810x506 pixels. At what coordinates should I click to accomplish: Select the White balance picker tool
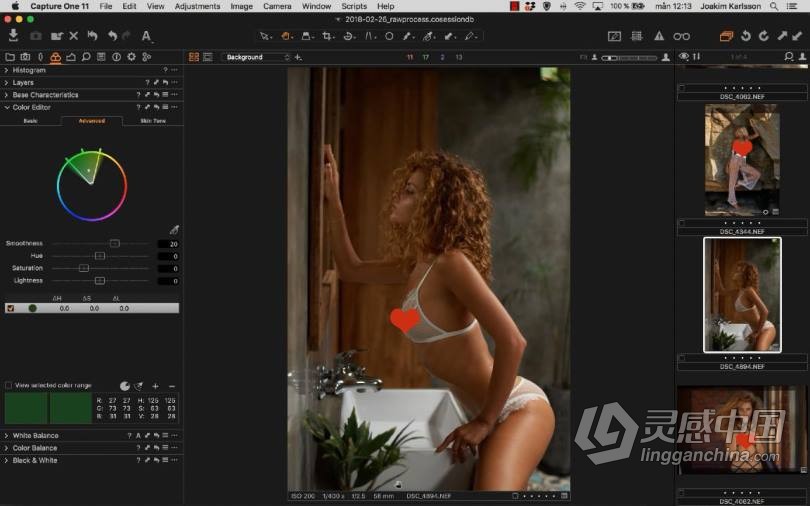tap(428, 36)
